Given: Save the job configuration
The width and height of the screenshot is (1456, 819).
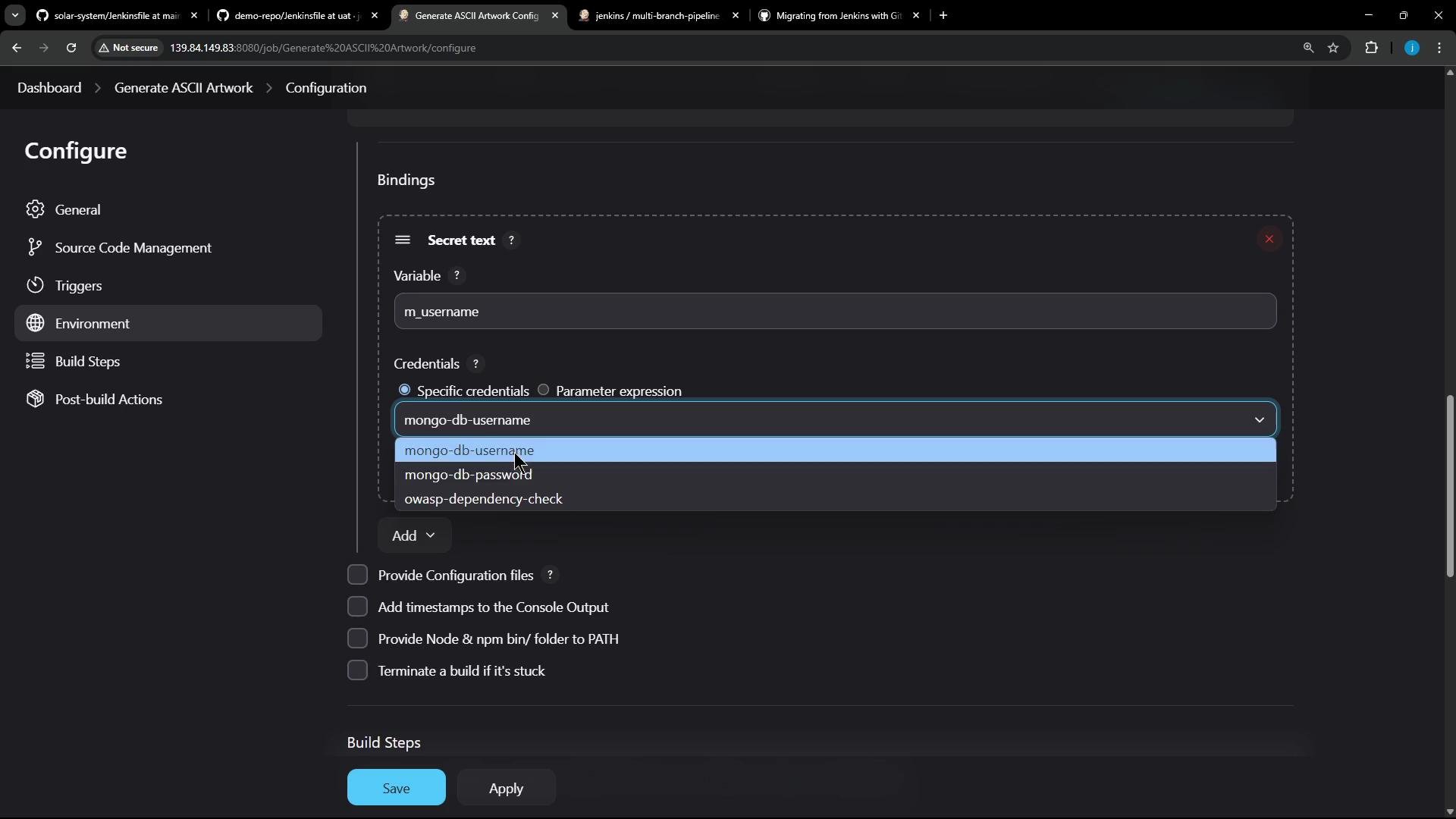Looking at the screenshot, I should pyautogui.click(x=396, y=788).
